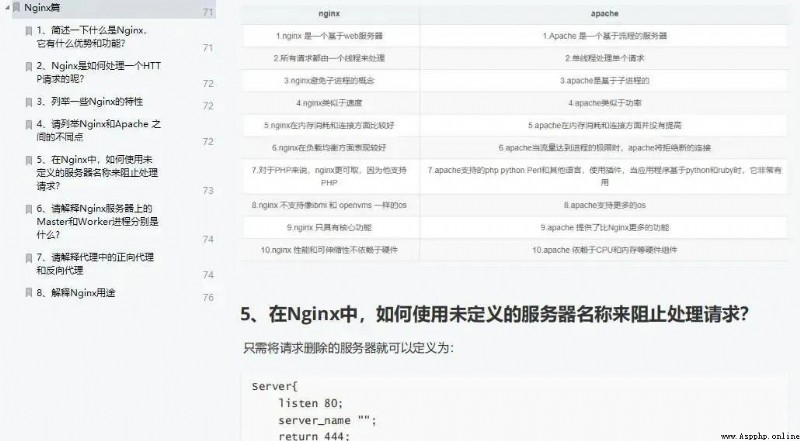Click table cell 2.单线程处理单个请求
Viewport: 800px width, 441px height.
point(605,58)
